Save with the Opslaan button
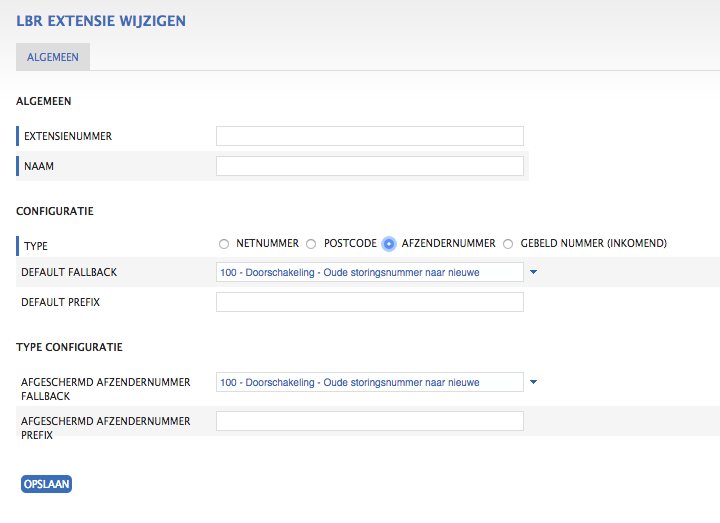The height and width of the screenshot is (523, 720). (x=46, y=484)
